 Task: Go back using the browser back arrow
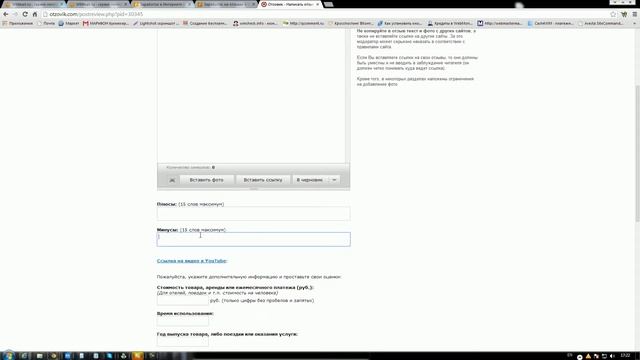pos(6,14)
